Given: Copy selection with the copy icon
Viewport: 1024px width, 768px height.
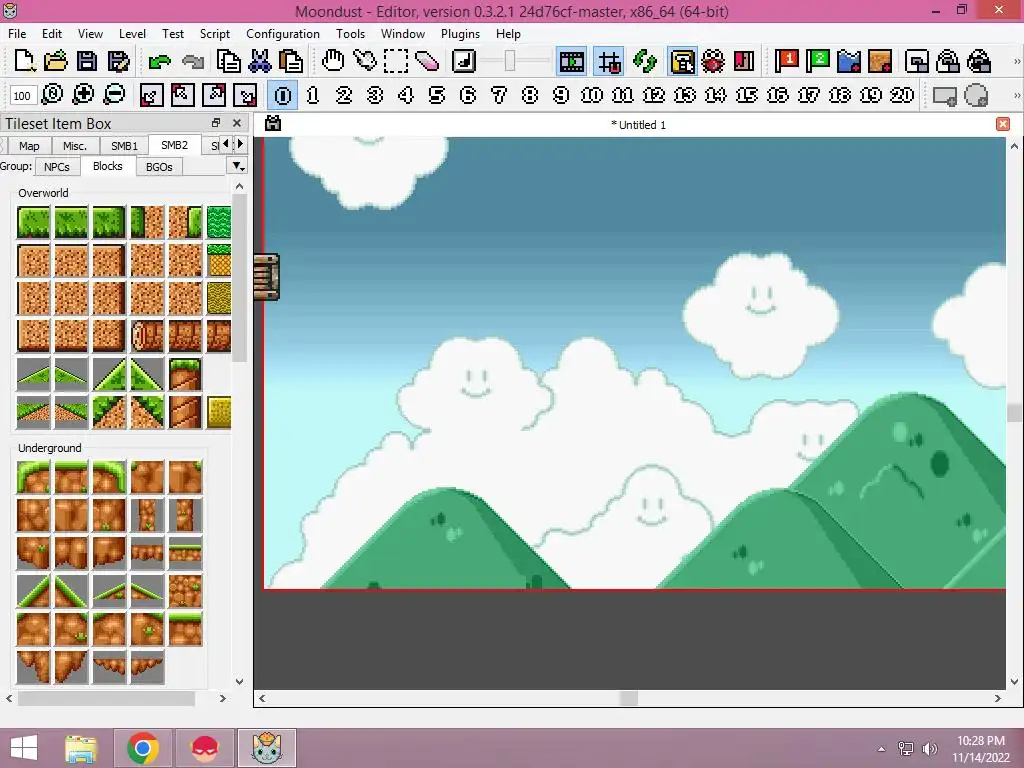Looking at the screenshot, I should [229, 61].
